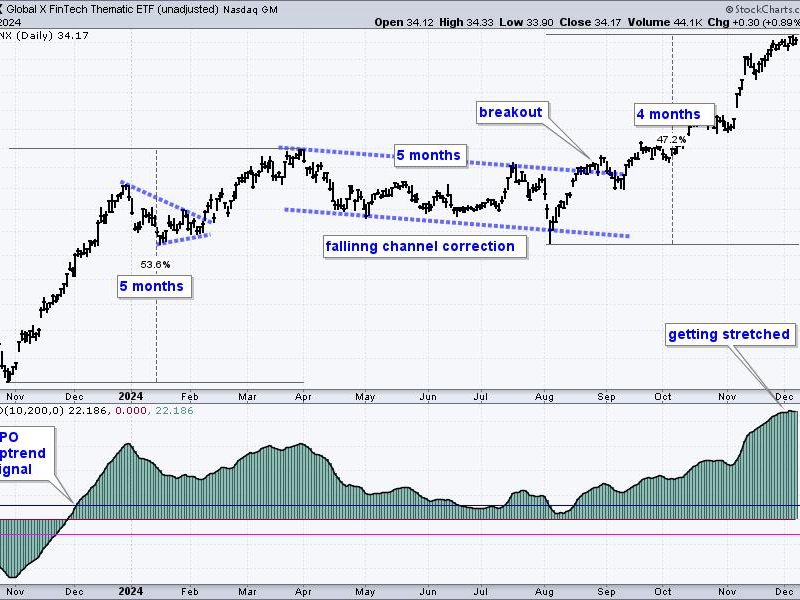Click the "Nasdaq GM" exchange label

(251, 9)
